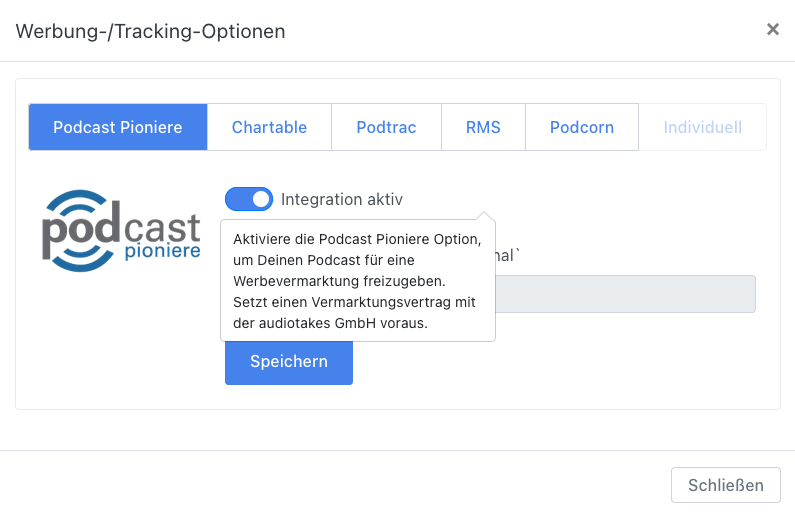Switch to the Chartable tab
The width and height of the screenshot is (795, 517).
point(269,127)
